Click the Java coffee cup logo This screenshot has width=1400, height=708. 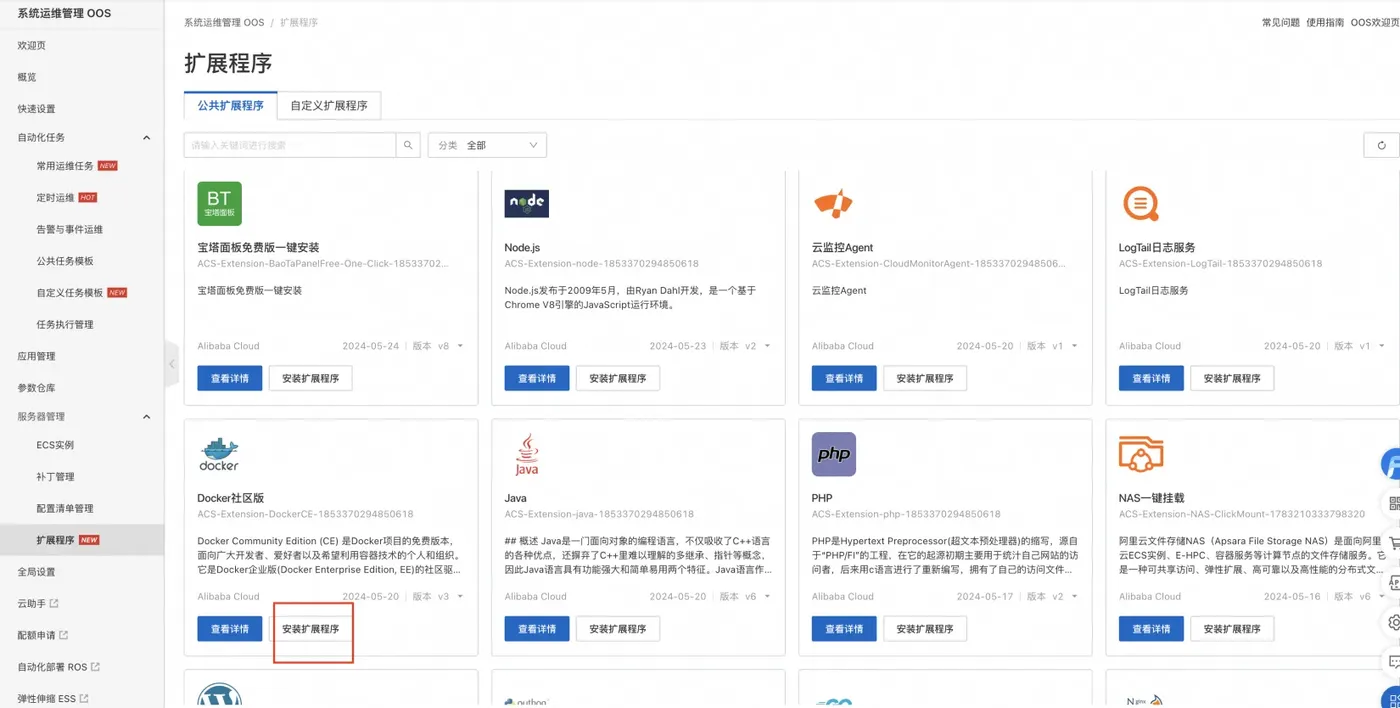[526, 454]
